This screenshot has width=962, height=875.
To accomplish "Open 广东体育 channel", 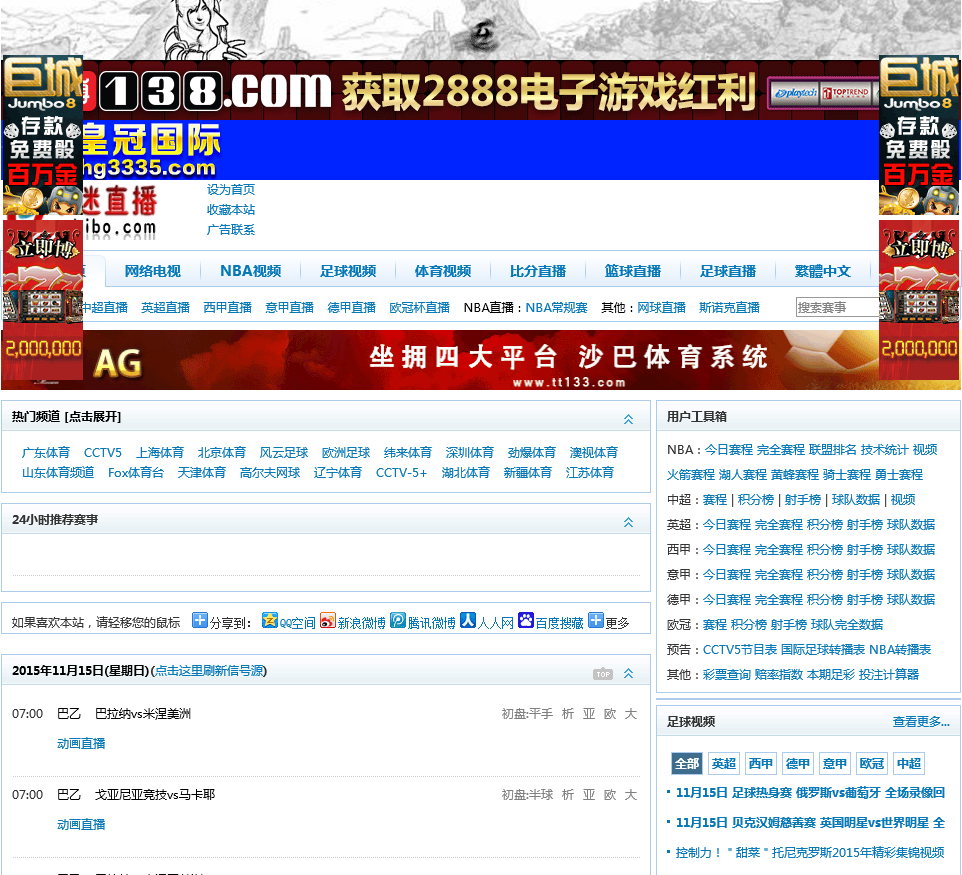I will click(46, 452).
